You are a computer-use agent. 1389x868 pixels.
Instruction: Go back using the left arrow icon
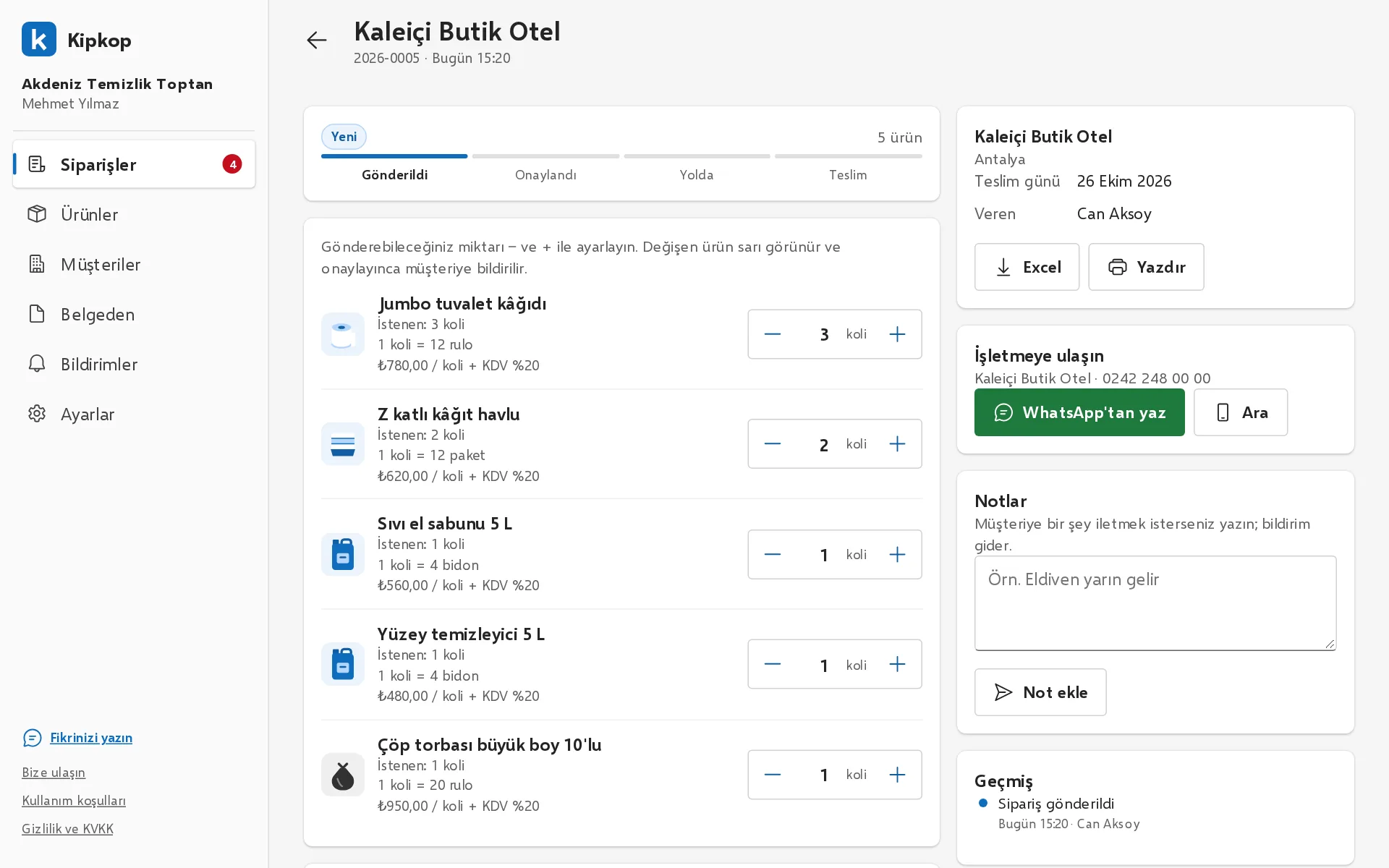tap(317, 40)
